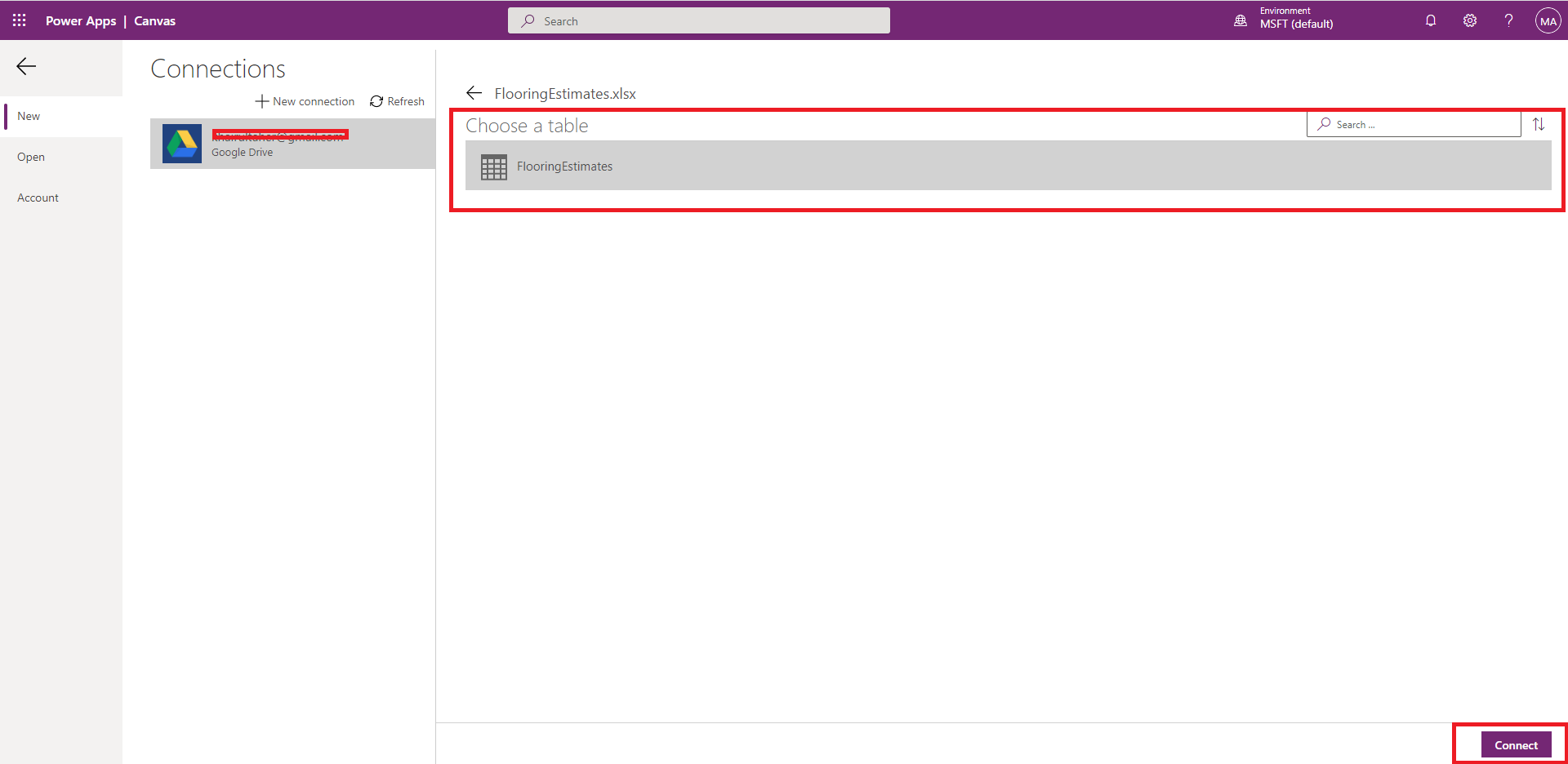Click the Connect button
Viewport: 1568px width, 764px height.
1516,744
